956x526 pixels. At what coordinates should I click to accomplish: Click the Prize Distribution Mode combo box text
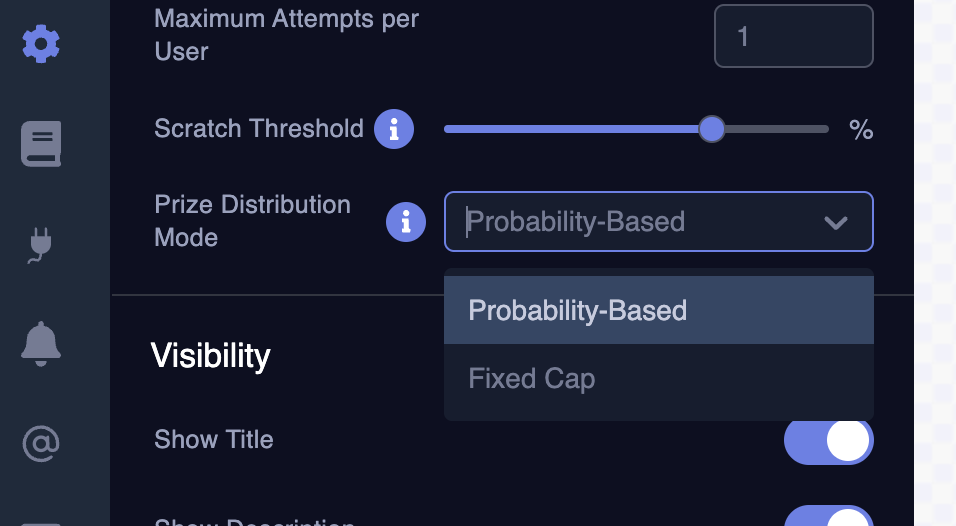pyautogui.click(x=576, y=222)
